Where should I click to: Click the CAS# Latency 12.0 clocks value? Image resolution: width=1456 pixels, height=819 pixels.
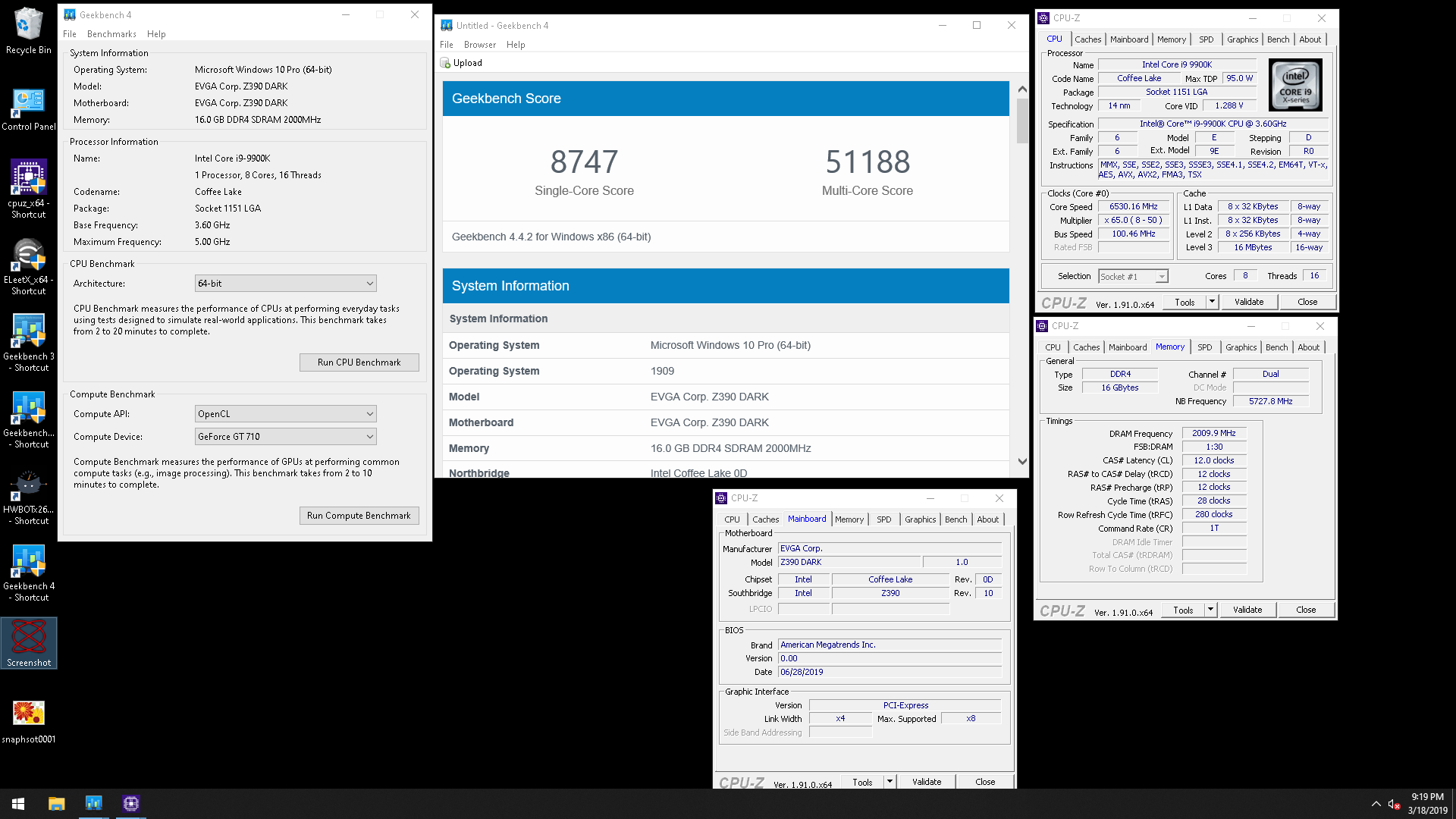(x=1213, y=460)
